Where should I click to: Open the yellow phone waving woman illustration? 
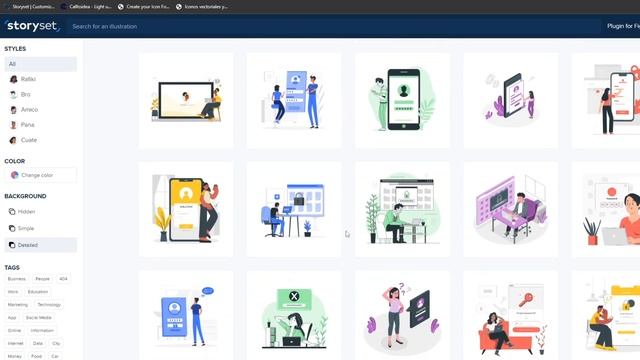click(x=186, y=209)
